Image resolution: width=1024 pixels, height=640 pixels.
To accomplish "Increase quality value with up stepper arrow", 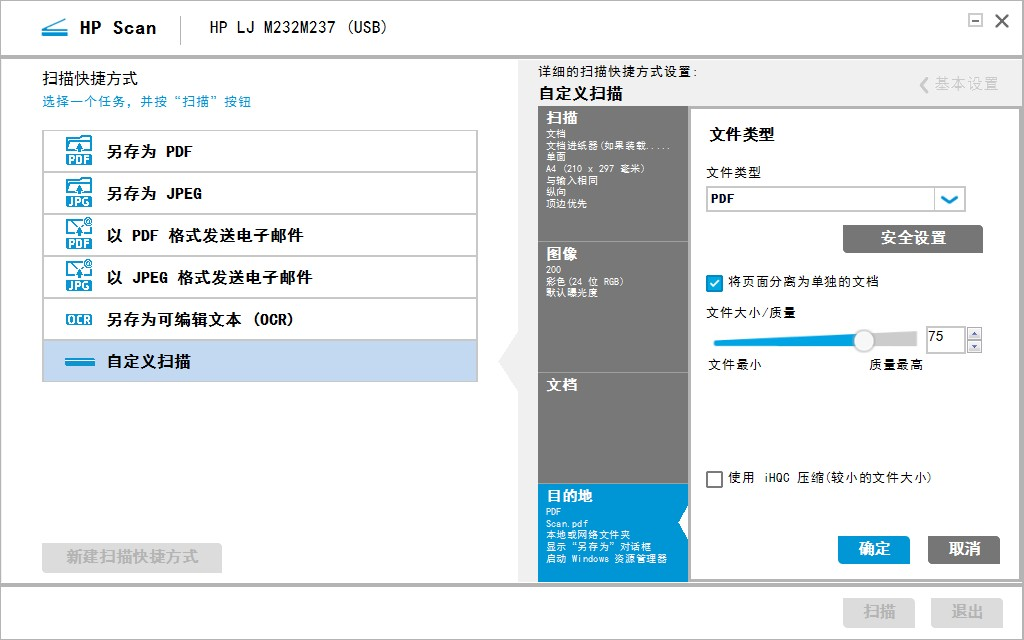I will click(974, 333).
